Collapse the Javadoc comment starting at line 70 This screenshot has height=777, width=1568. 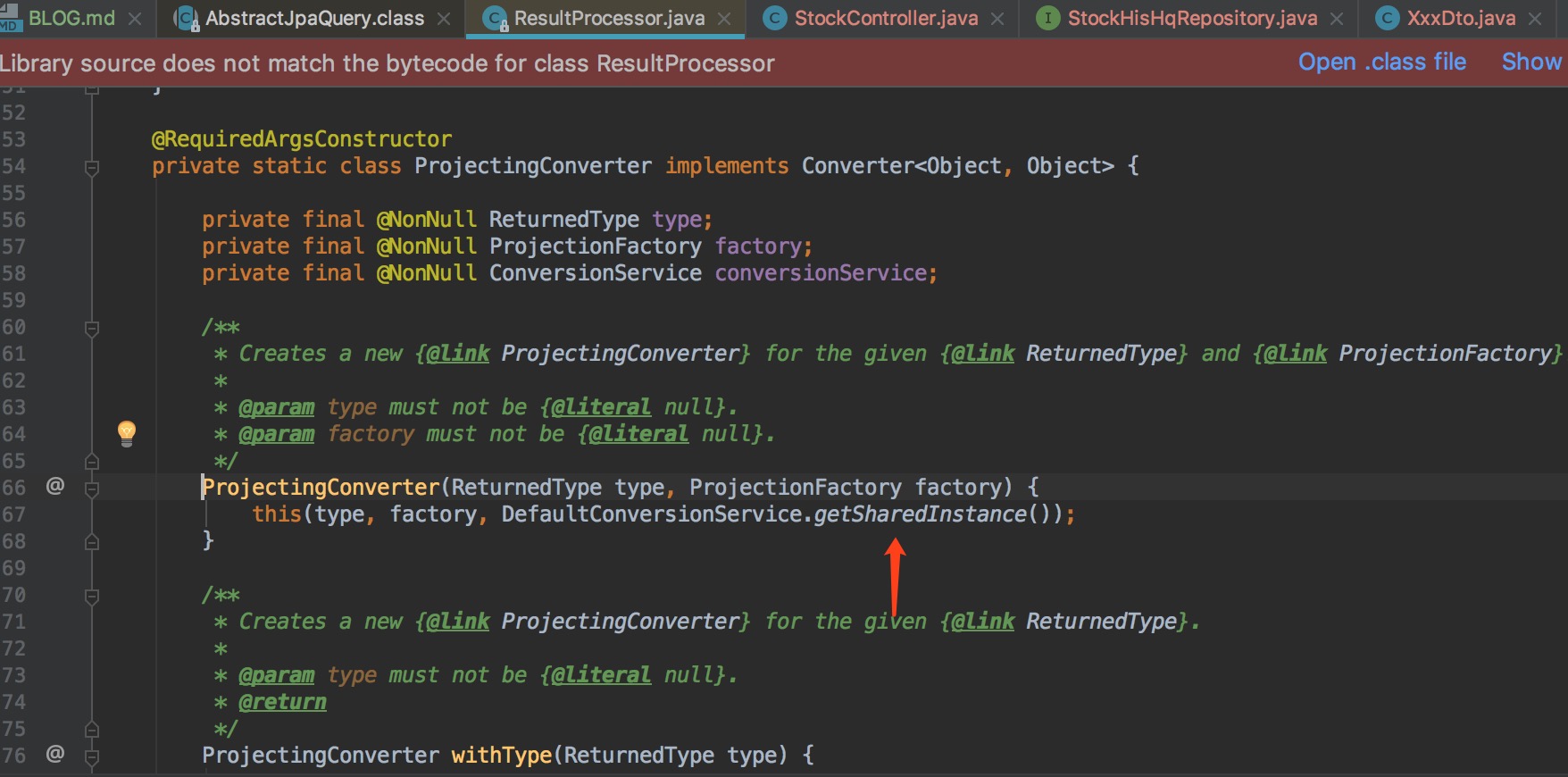tap(91, 596)
